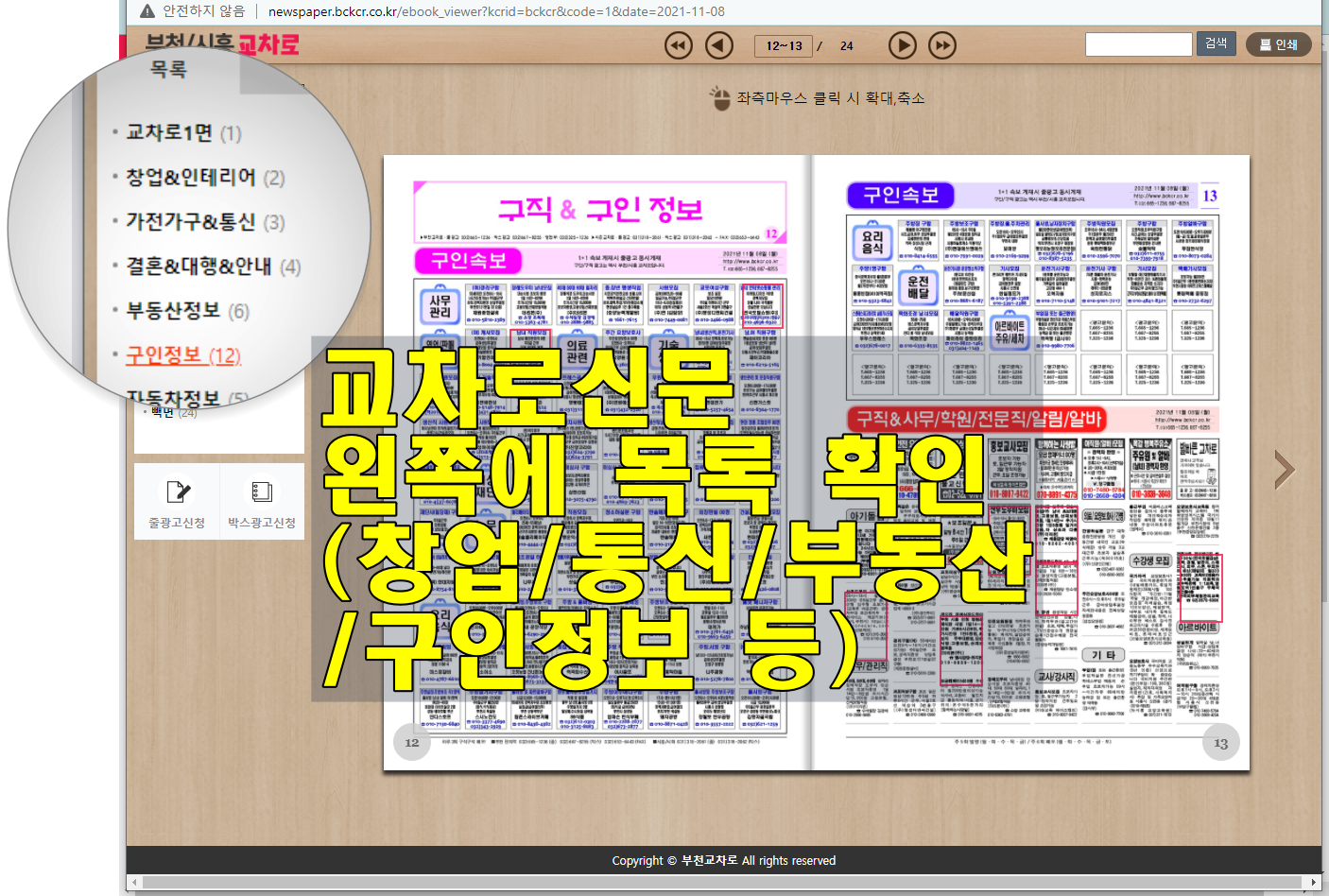Jump to the last page with the double-right arrow

[x=942, y=45]
